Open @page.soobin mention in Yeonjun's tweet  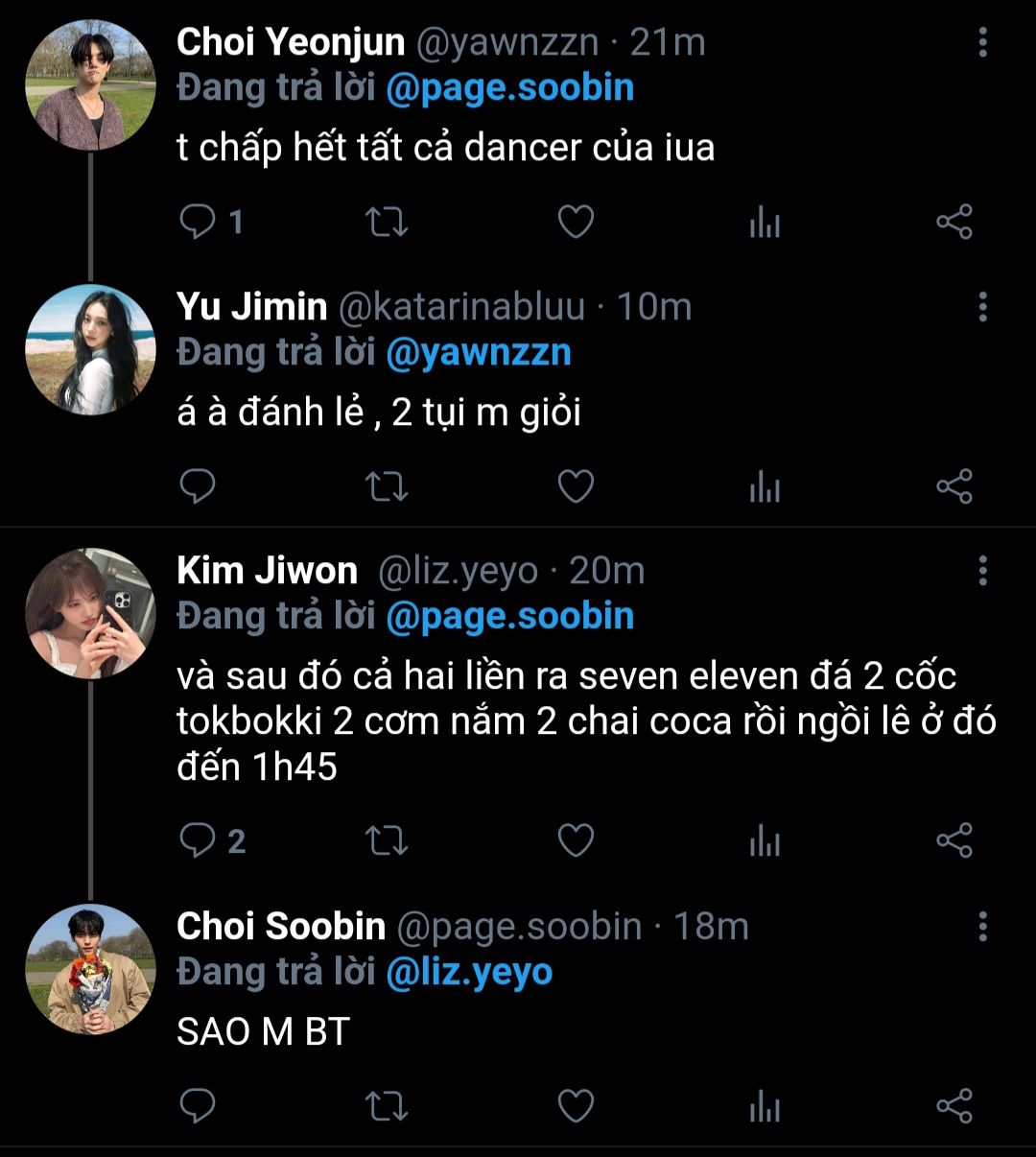click(509, 88)
